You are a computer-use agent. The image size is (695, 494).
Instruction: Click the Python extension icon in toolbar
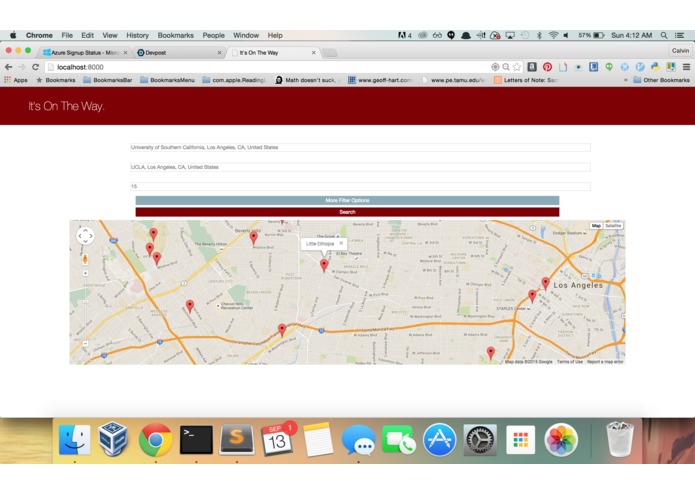[655, 67]
